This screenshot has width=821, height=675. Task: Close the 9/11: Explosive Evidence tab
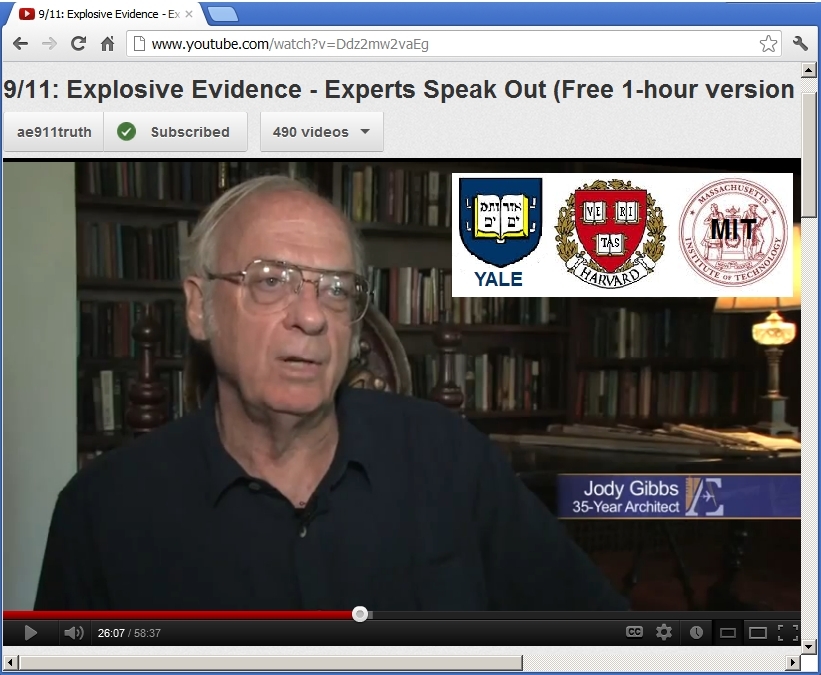[189, 14]
